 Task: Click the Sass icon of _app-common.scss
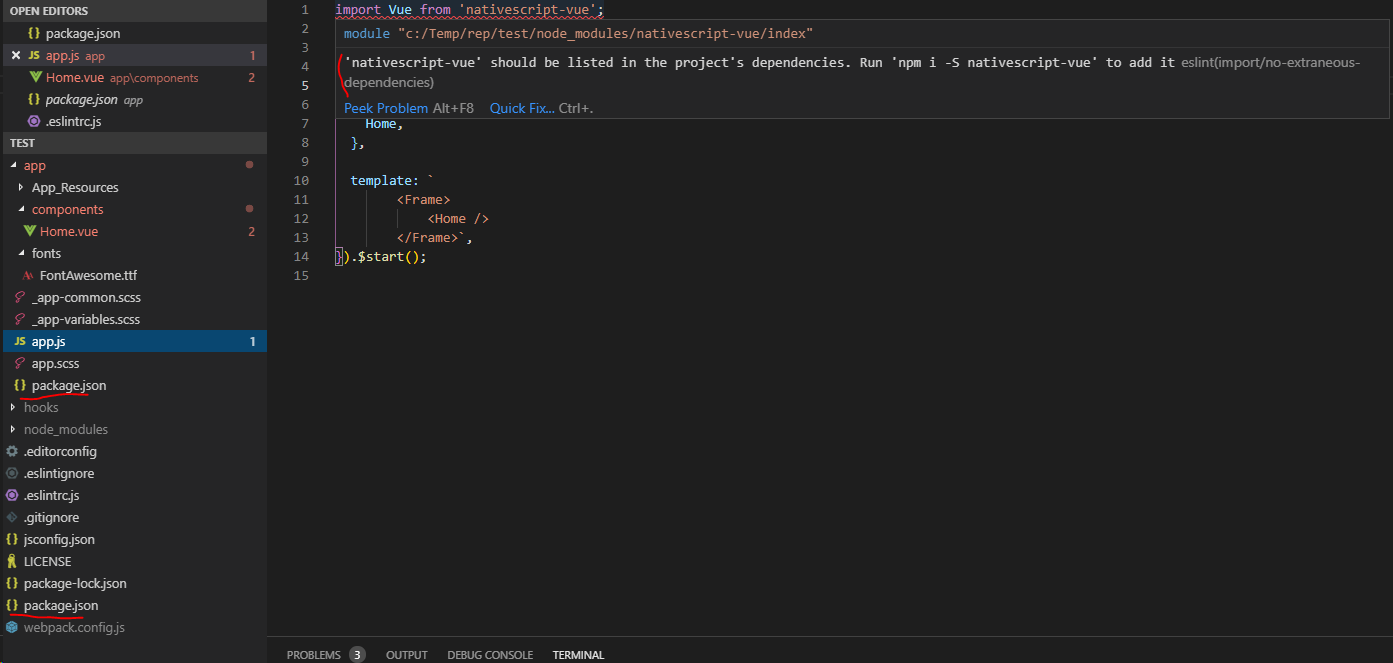pos(20,298)
